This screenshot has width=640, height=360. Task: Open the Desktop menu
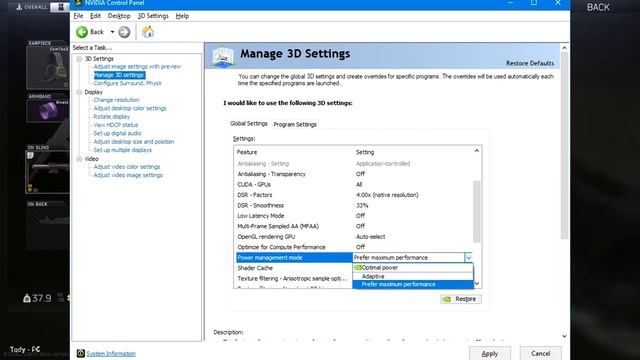coord(119,16)
